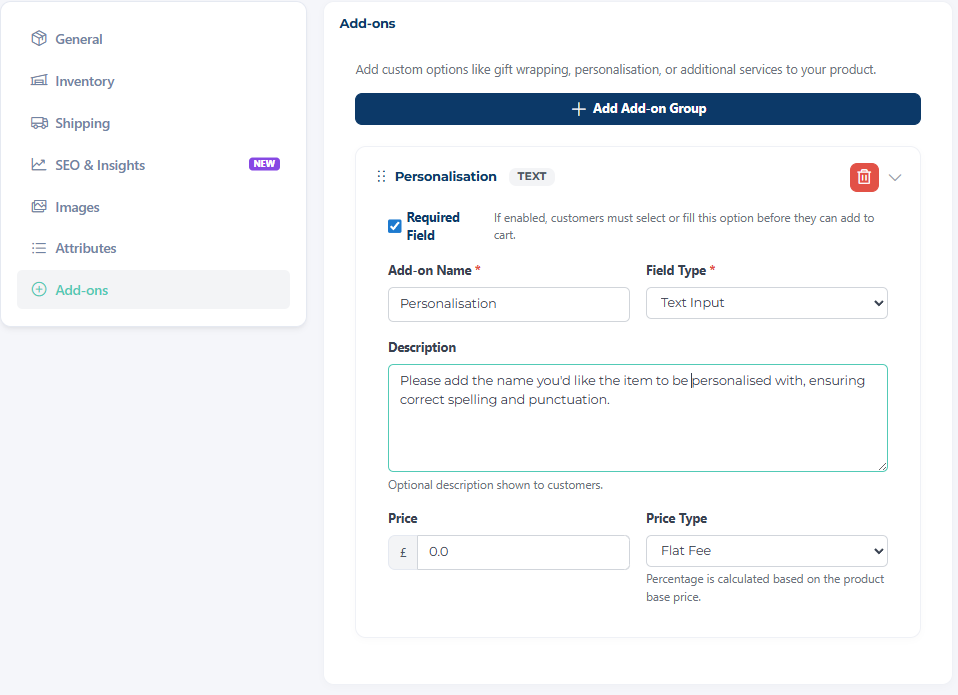Click the purple NEW badge
The image size is (958, 695).
[x=264, y=164]
